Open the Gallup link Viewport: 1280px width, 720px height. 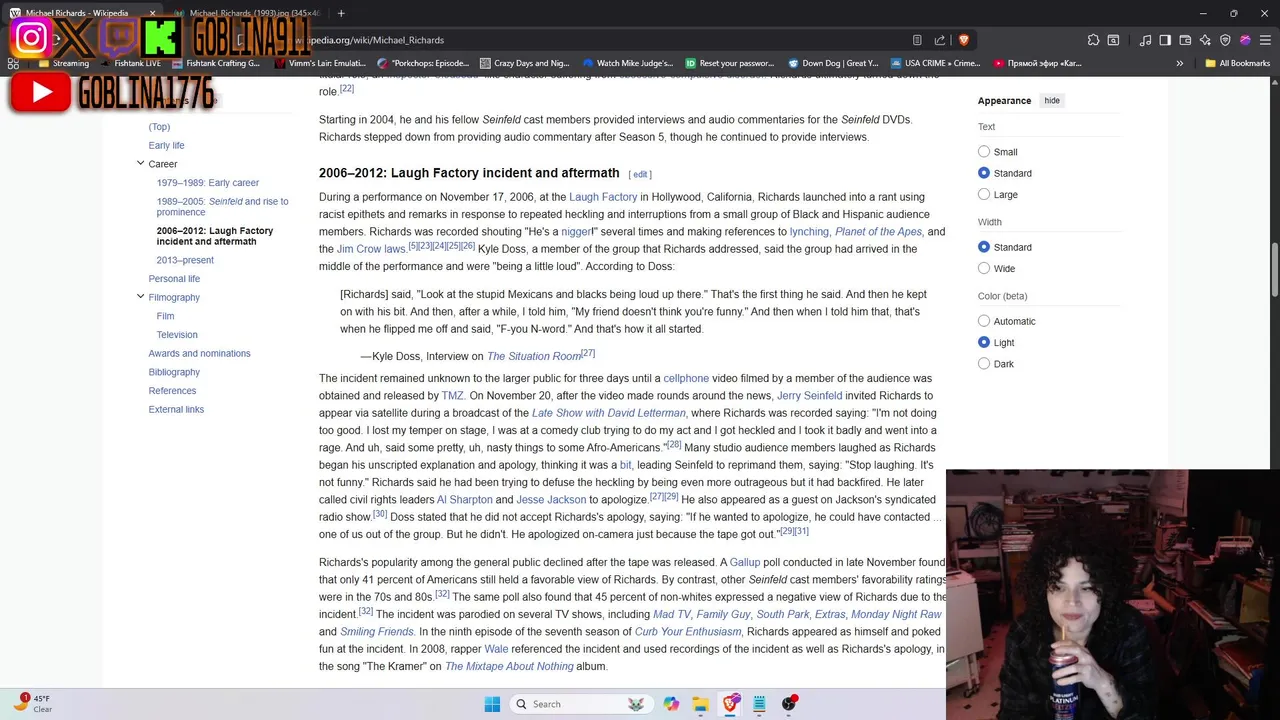click(x=745, y=563)
